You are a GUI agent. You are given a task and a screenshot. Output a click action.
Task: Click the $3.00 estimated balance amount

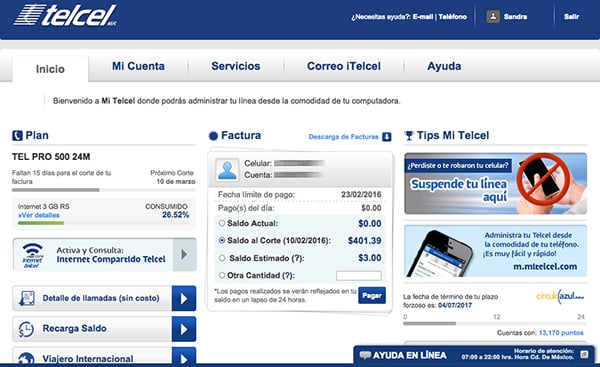370,258
